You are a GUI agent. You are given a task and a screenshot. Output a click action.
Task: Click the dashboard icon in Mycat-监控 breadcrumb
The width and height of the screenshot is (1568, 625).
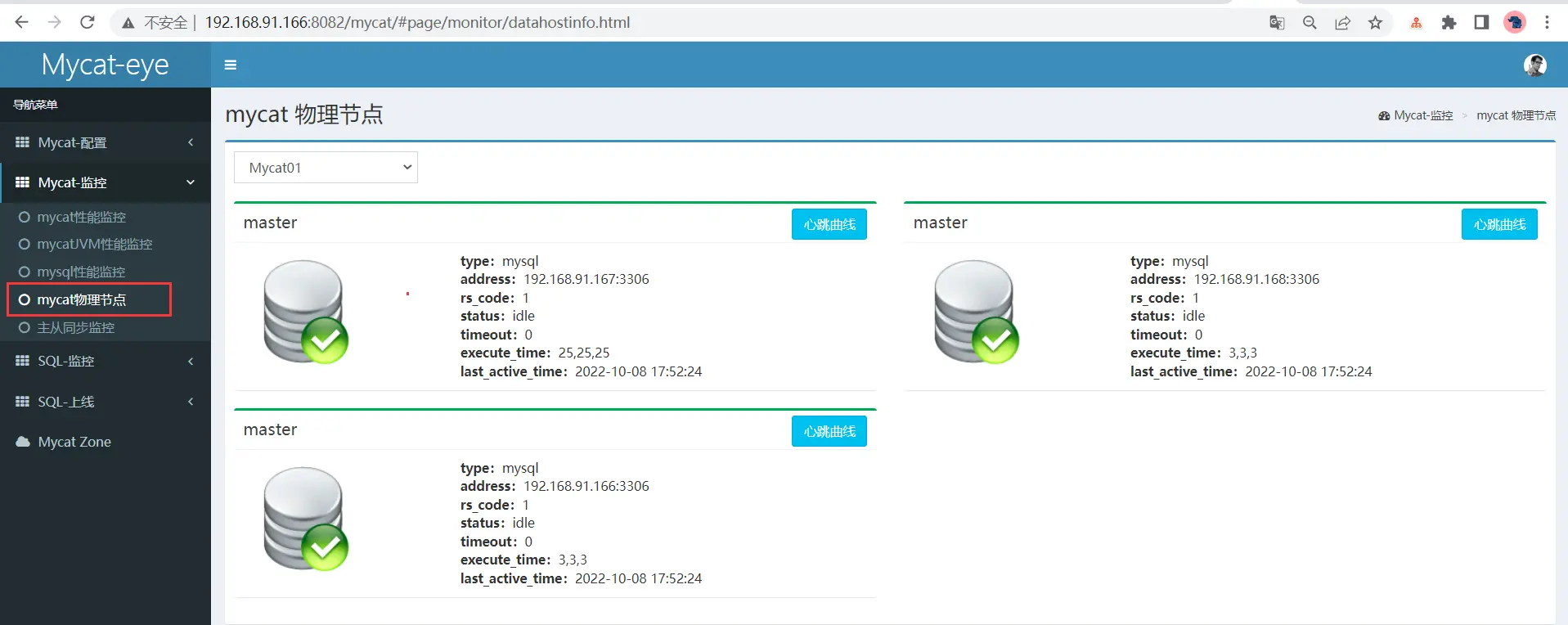tap(1384, 116)
